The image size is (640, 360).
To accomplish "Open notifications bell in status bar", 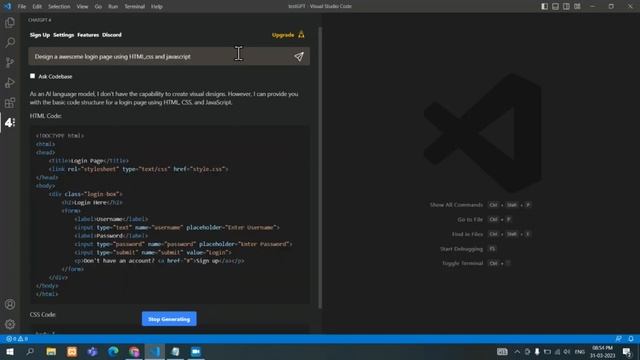I will pyautogui.click(x=631, y=339).
